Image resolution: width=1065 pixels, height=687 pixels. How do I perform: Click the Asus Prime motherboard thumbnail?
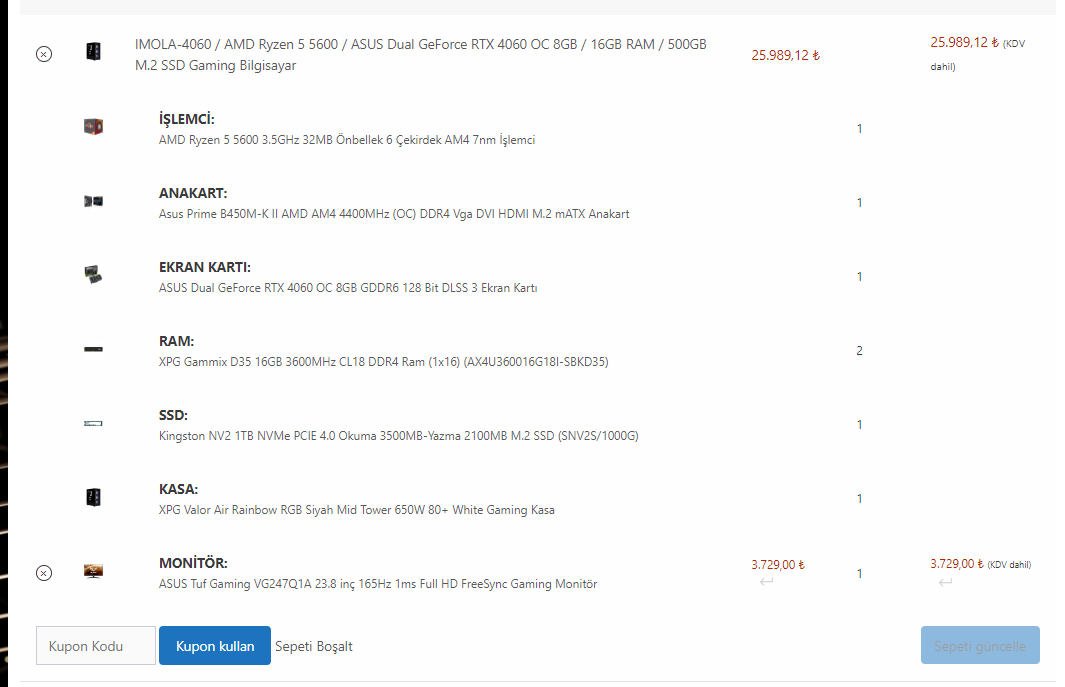[94, 201]
